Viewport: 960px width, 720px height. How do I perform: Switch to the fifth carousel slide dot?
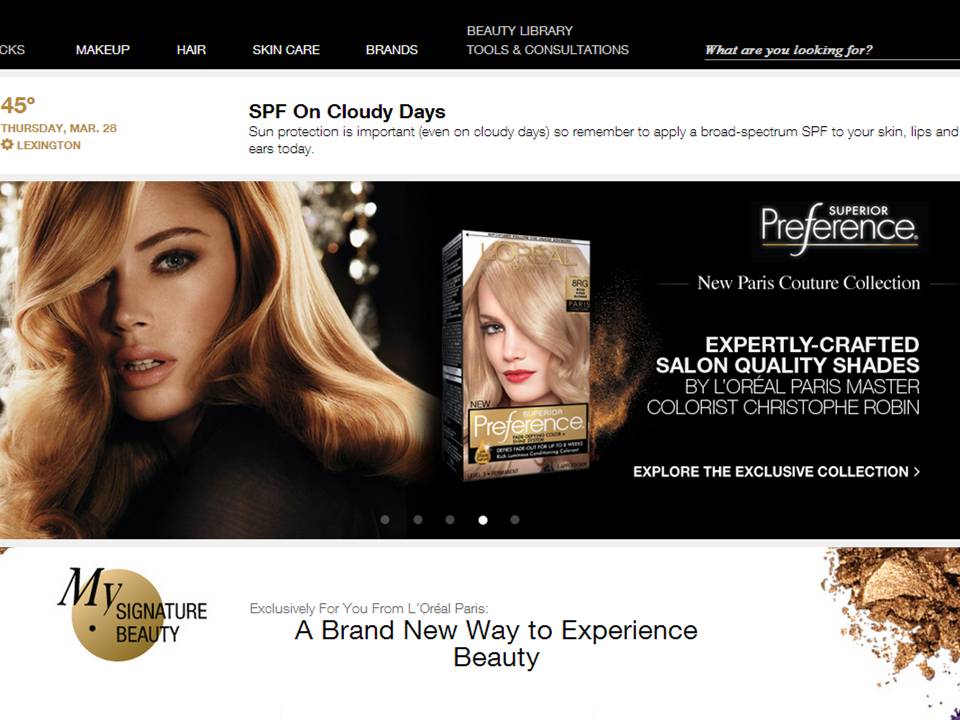click(515, 520)
